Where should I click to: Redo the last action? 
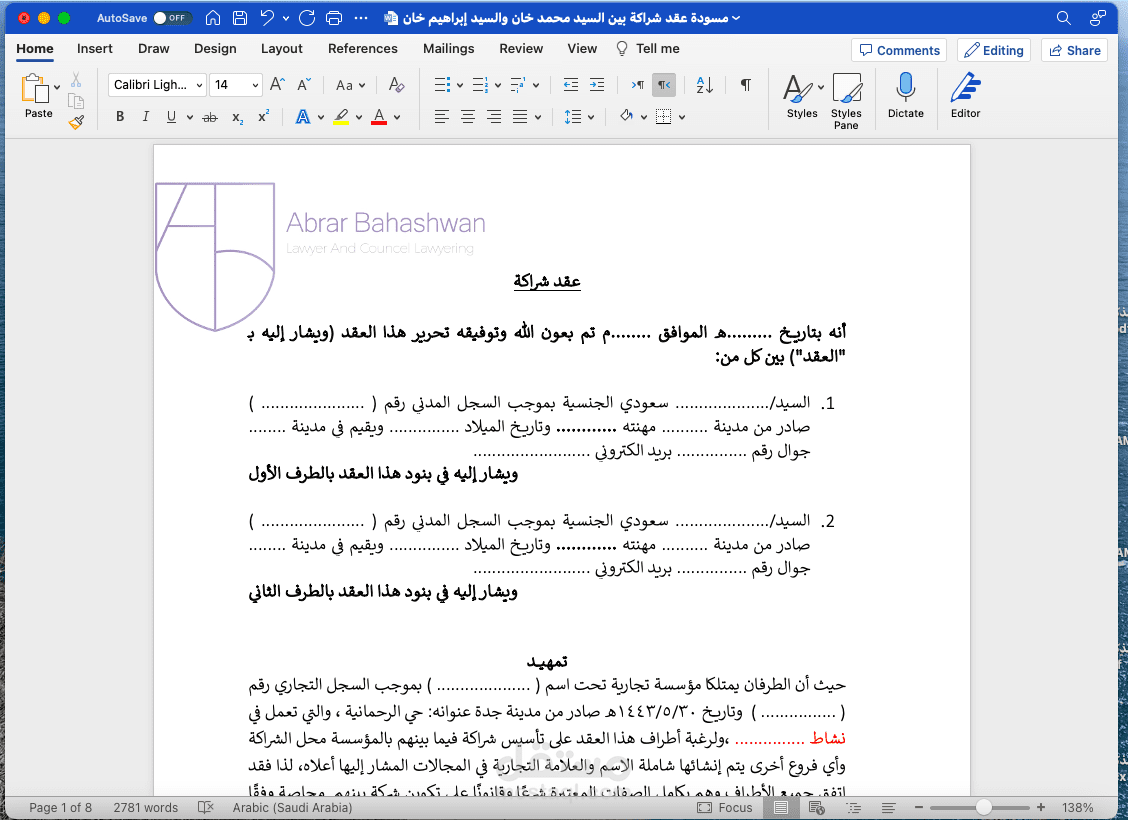click(x=307, y=18)
